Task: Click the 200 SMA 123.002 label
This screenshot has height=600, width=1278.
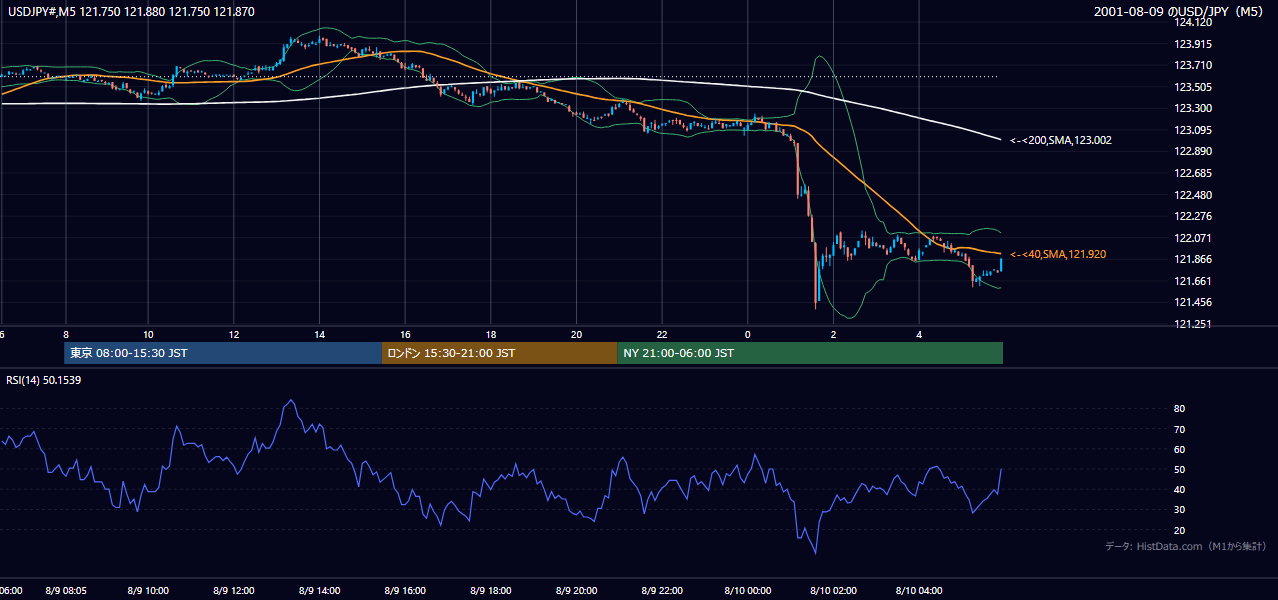Action: pos(1060,141)
